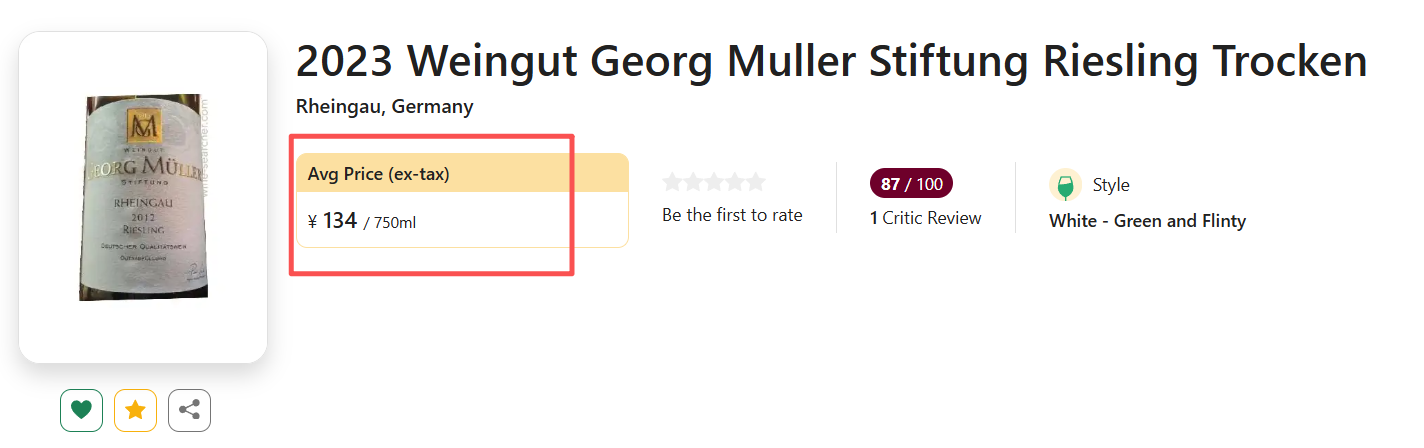1424x448 pixels.
Task: Rate one star using the first rating star
Action: pos(672,182)
